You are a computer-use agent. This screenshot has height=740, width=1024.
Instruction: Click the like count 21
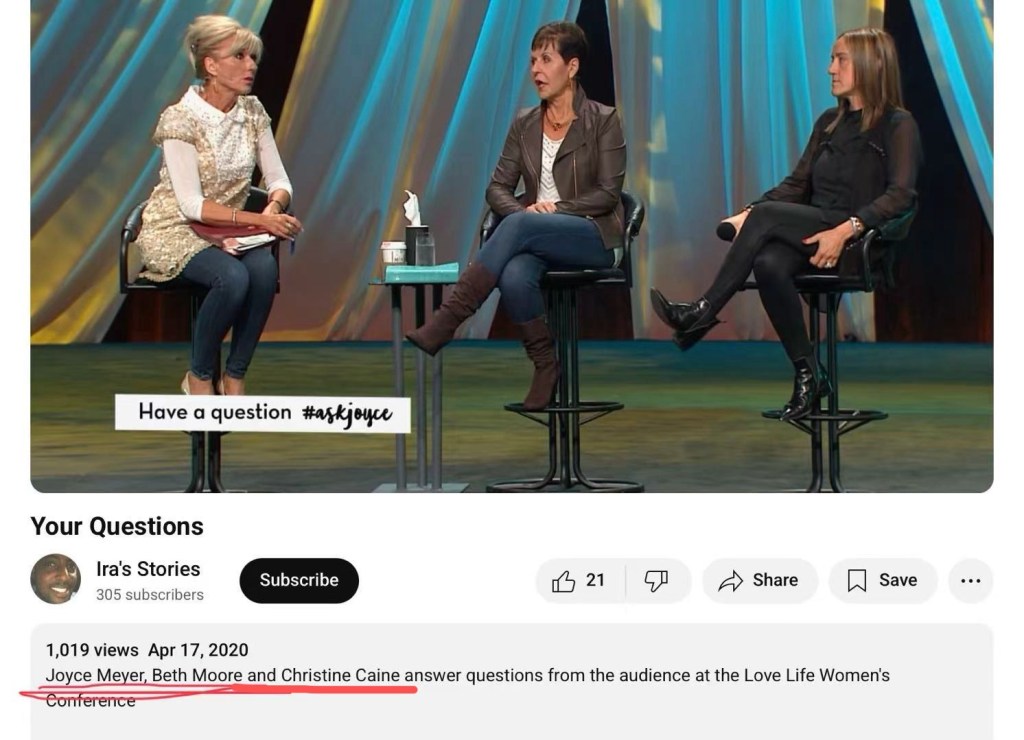tap(595, 581)
